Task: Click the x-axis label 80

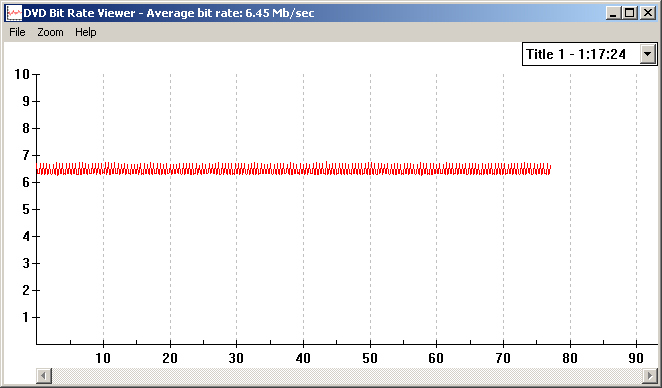Action: (x=570, y=358)
